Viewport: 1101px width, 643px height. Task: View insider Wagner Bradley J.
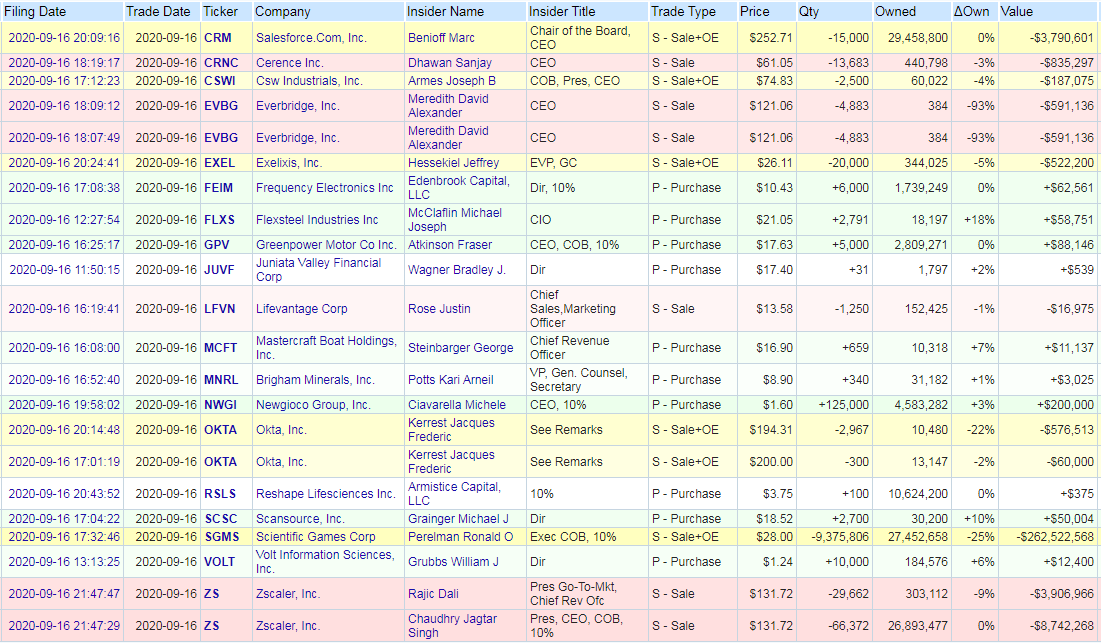click(x=456, y=270)
